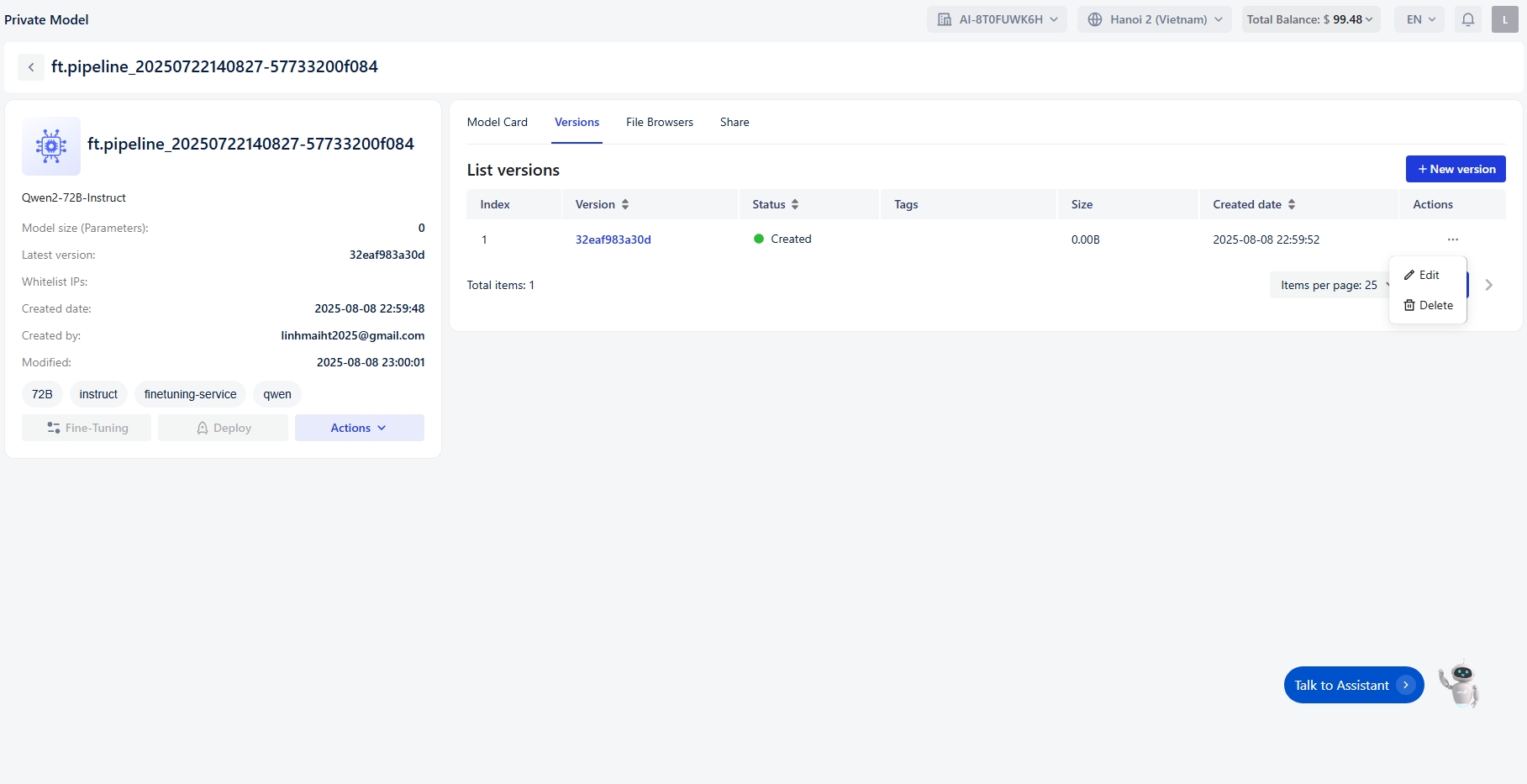Open the Hanoi 2 (Vietnam) region selector
The image size is (1527, 784).
(x=1154, y=19)
